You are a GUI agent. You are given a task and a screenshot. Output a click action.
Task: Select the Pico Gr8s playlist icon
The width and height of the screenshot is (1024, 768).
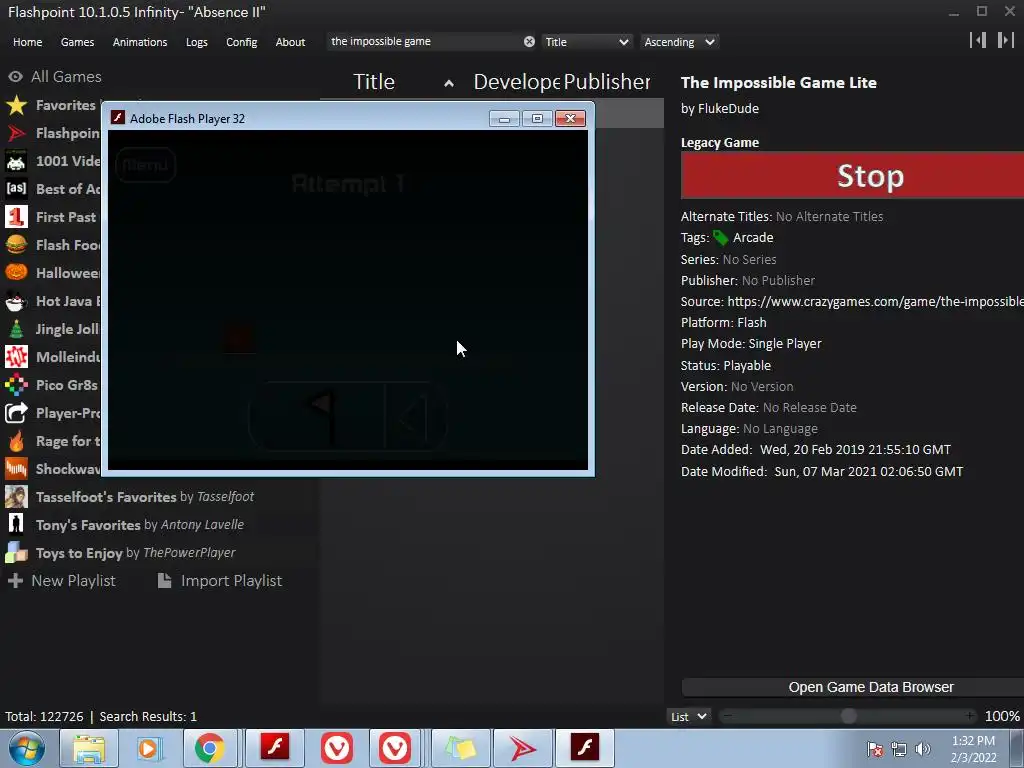click(x=16, y=385)
